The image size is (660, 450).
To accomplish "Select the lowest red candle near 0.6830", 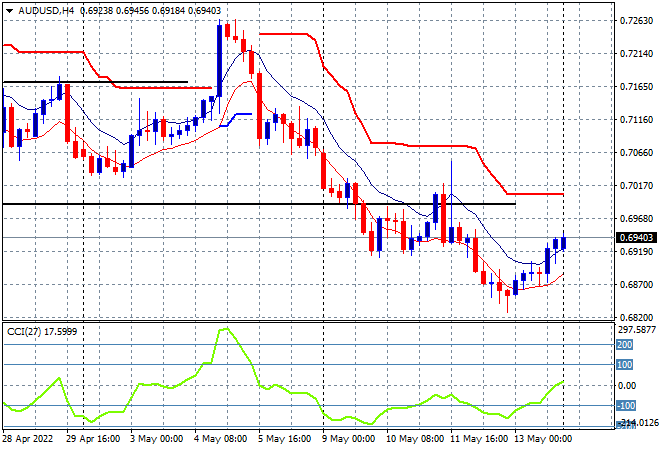I will (x=508, y=293).
